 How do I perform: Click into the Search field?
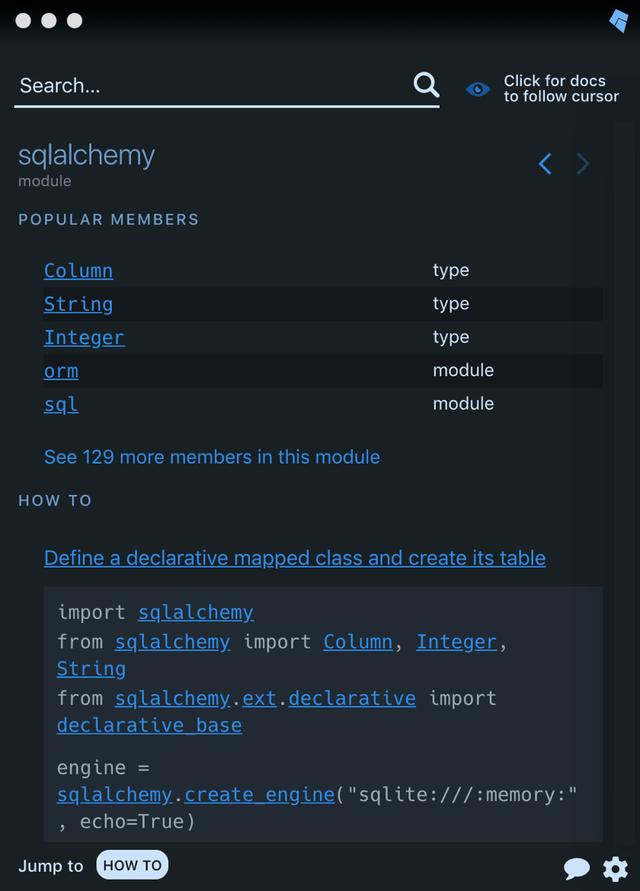tap(210, 86)
